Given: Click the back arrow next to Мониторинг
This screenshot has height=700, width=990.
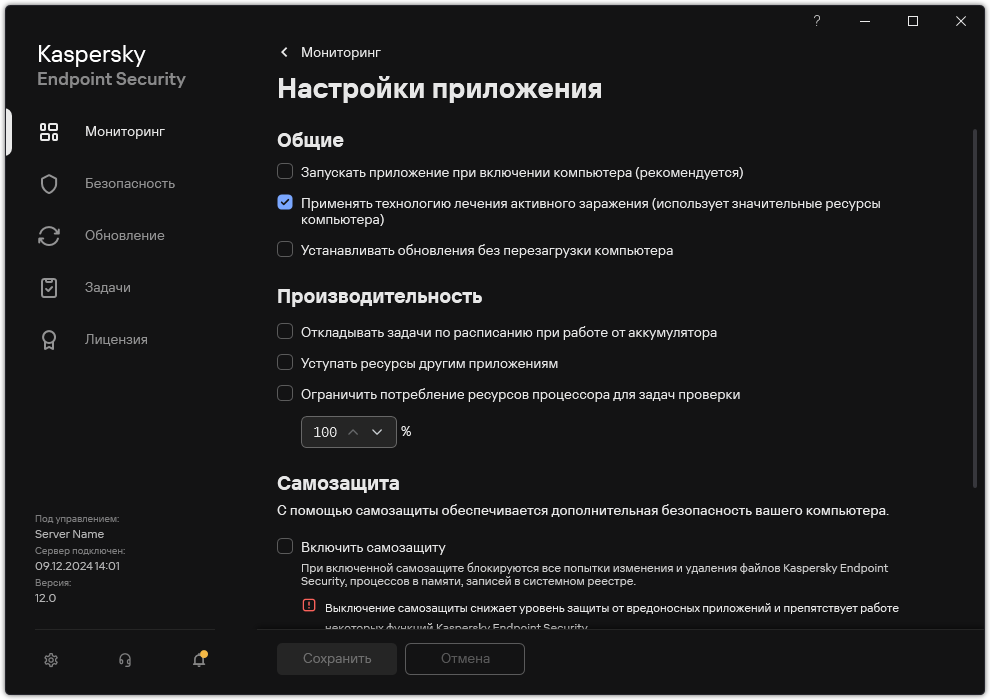Looking at the screenshot, I should point(284,52).
